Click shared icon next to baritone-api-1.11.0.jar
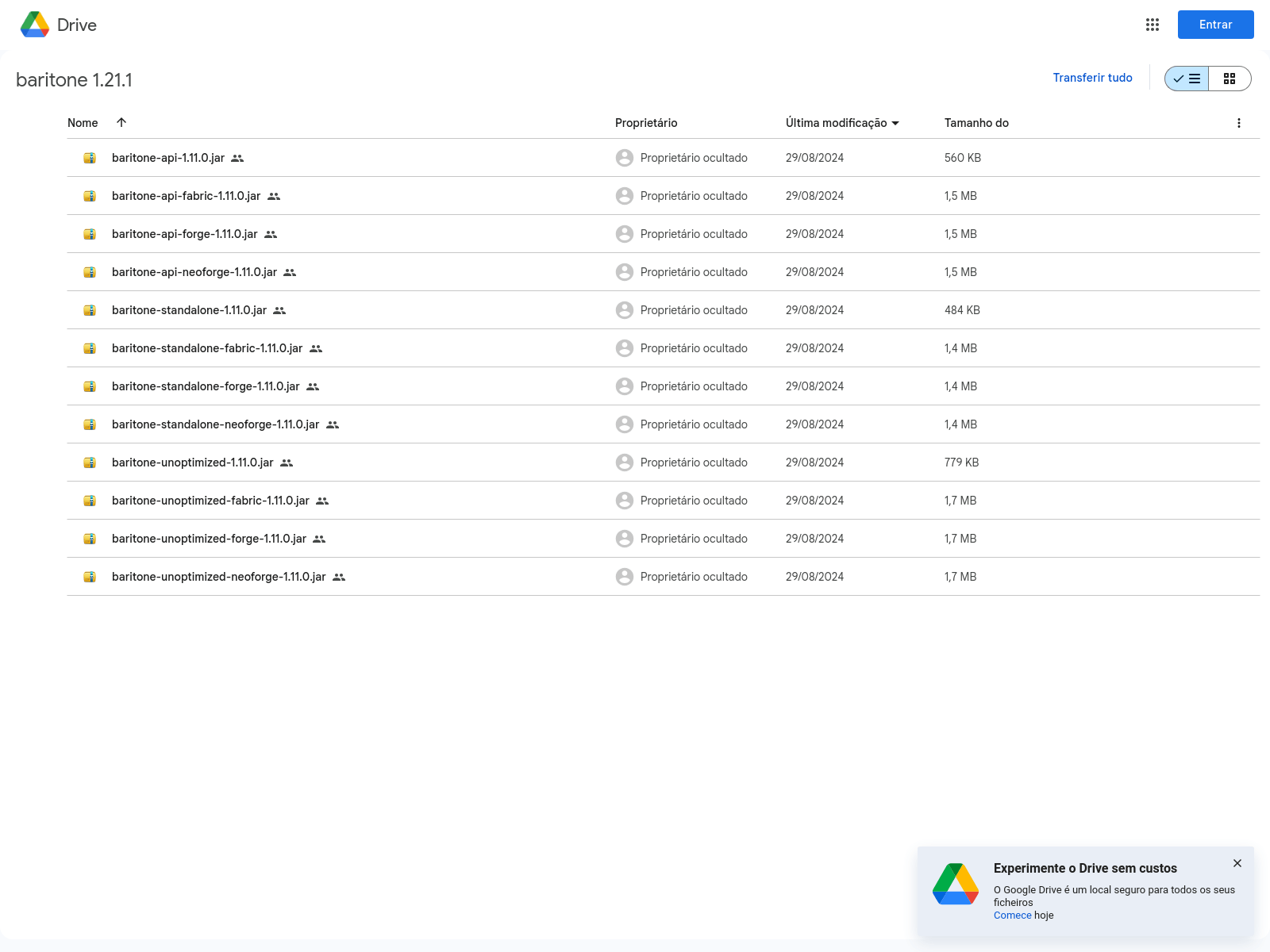The height and width of the screenshot is (952, 1270). (237, 159)
